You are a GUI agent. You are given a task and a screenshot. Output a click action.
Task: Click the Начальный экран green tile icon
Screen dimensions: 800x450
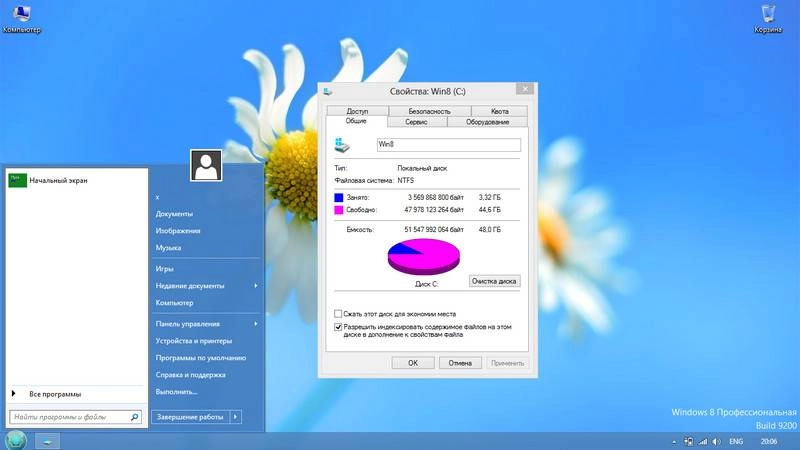click(x=17, y=180)
